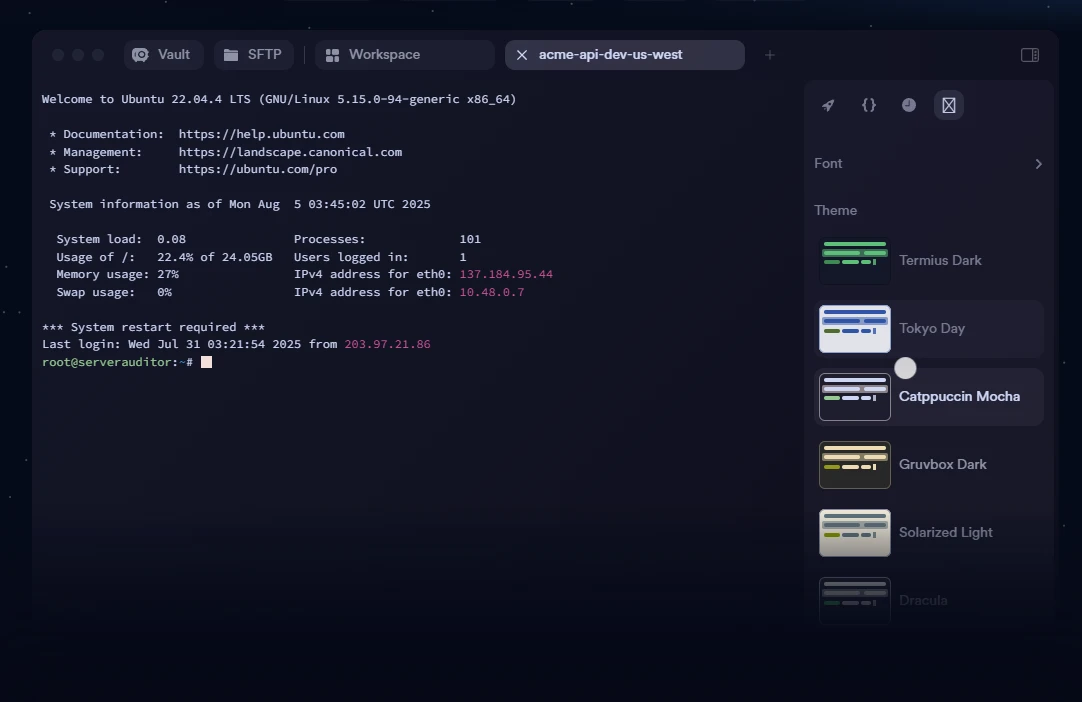The height and width of the screenshot is (702, 1082).
Task: Choose the Dracula theme
Action: 929,600
